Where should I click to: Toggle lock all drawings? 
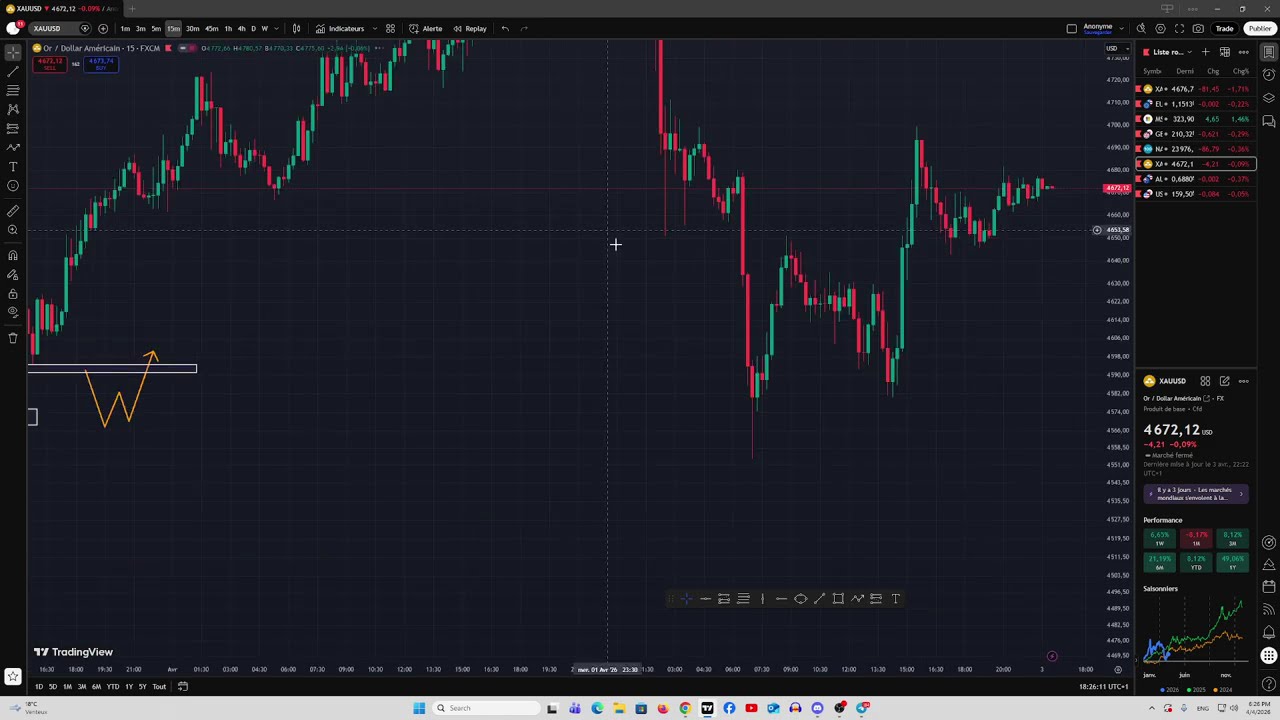13,294
